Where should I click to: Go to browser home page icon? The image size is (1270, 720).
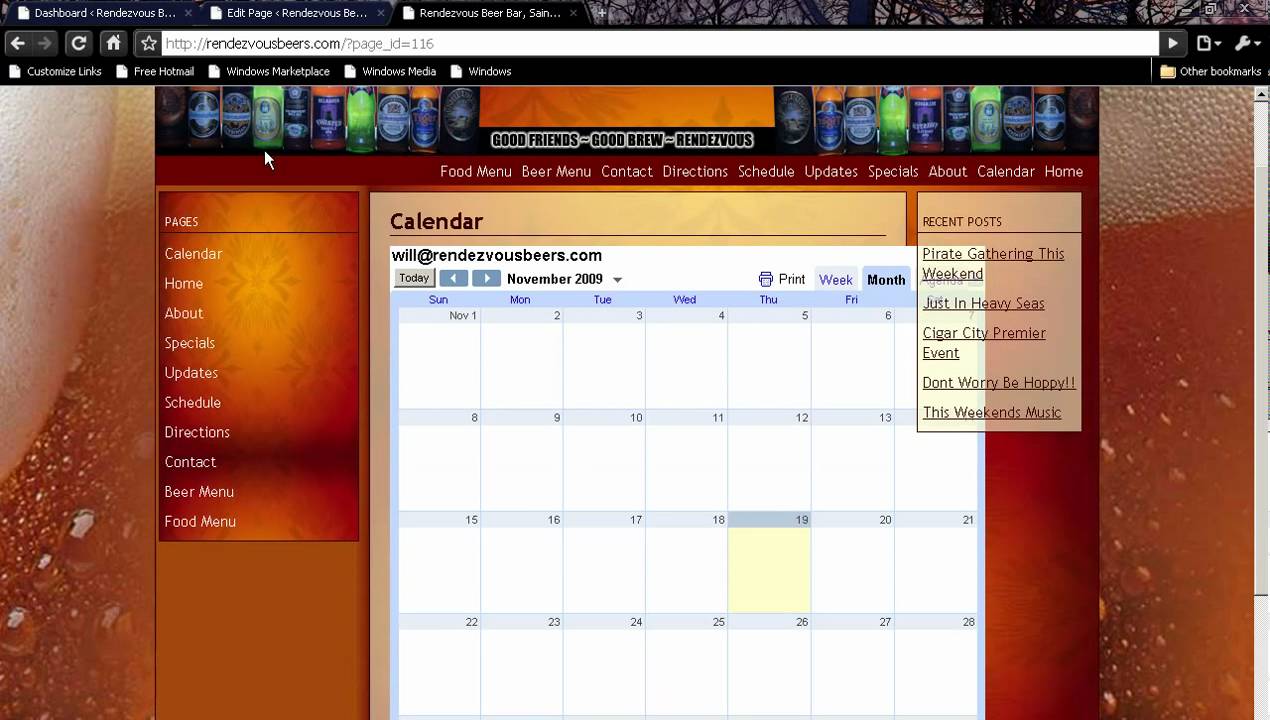pos(114,43)
